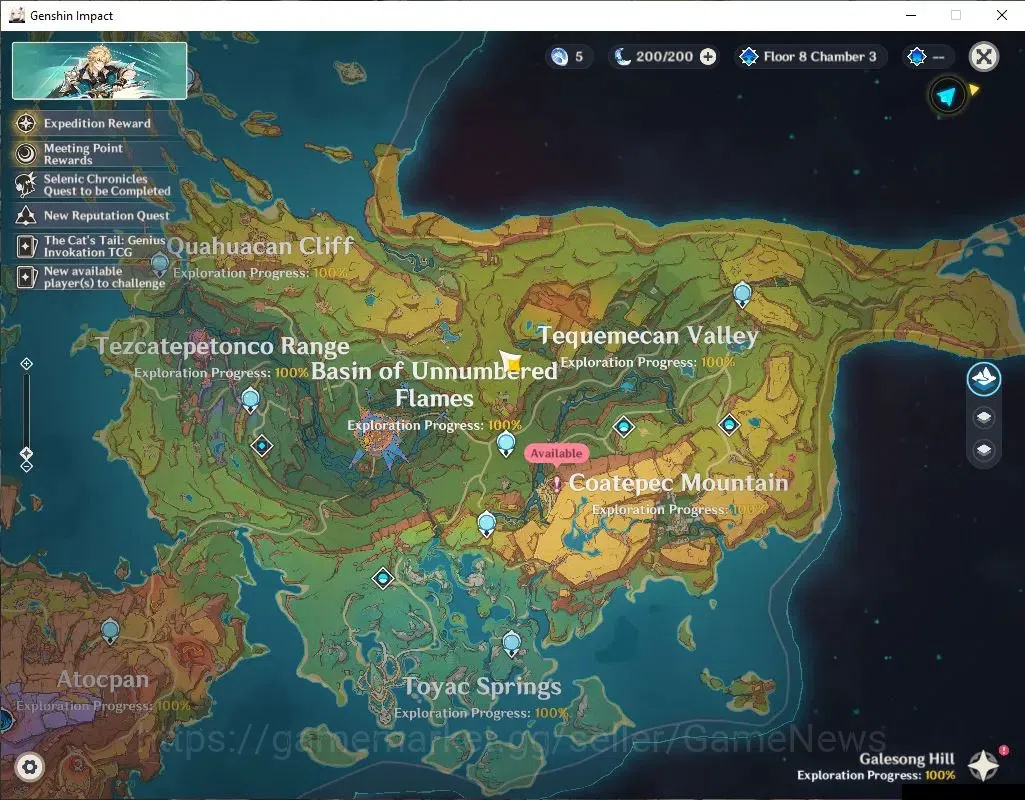Image resolution: width=1025 pixels, height=800 pixels.
Task: Click the Original Resin 200/200 moon icon
Action: (622, 57)
